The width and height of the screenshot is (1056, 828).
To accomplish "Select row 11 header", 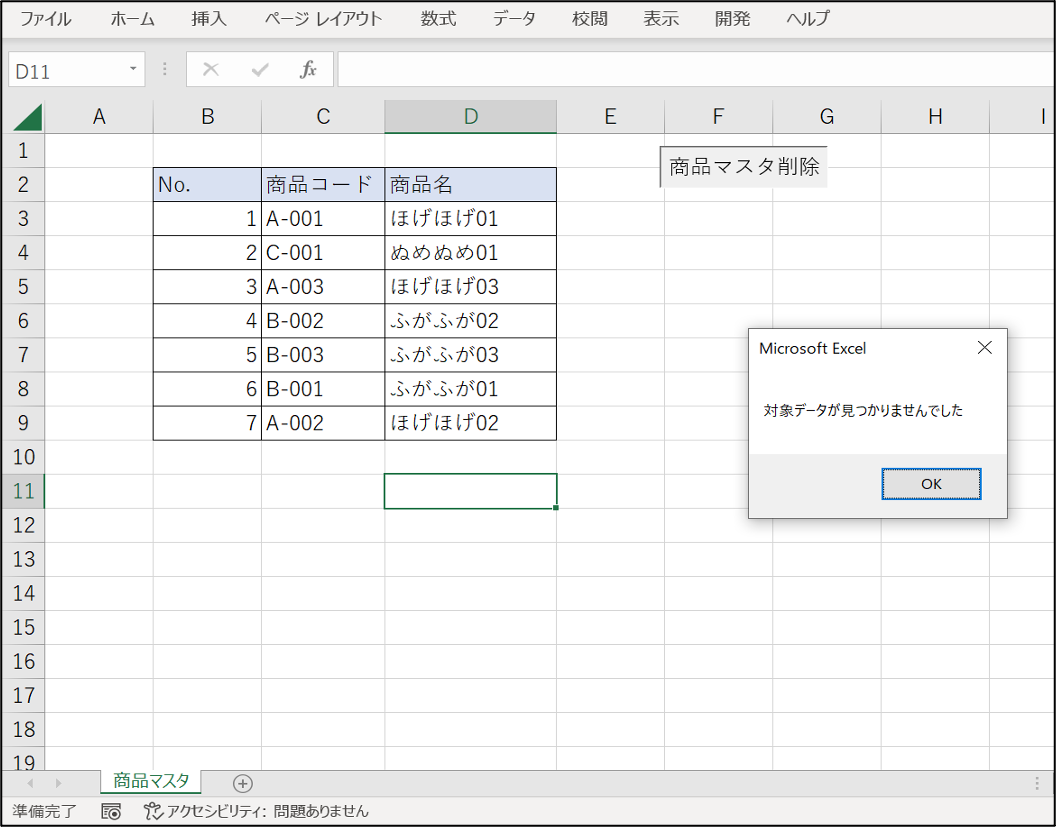I will [x=24, y=491].
